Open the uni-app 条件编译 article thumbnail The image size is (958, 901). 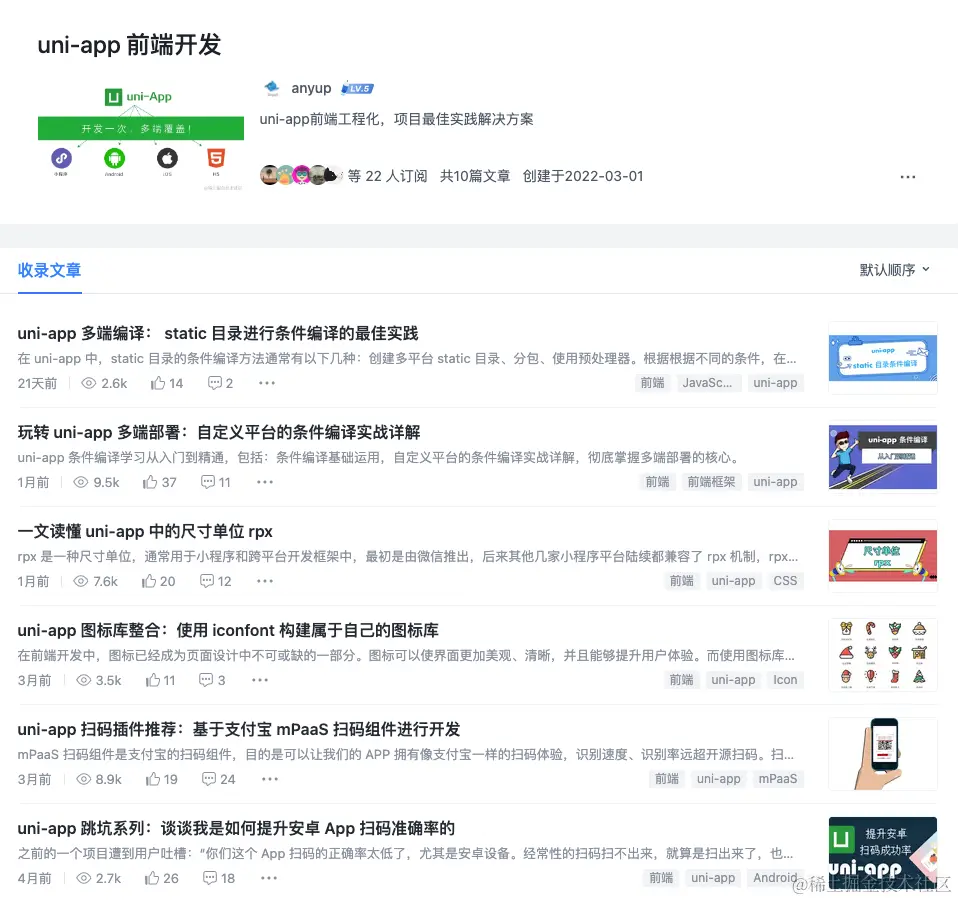[x=883, y=457]
